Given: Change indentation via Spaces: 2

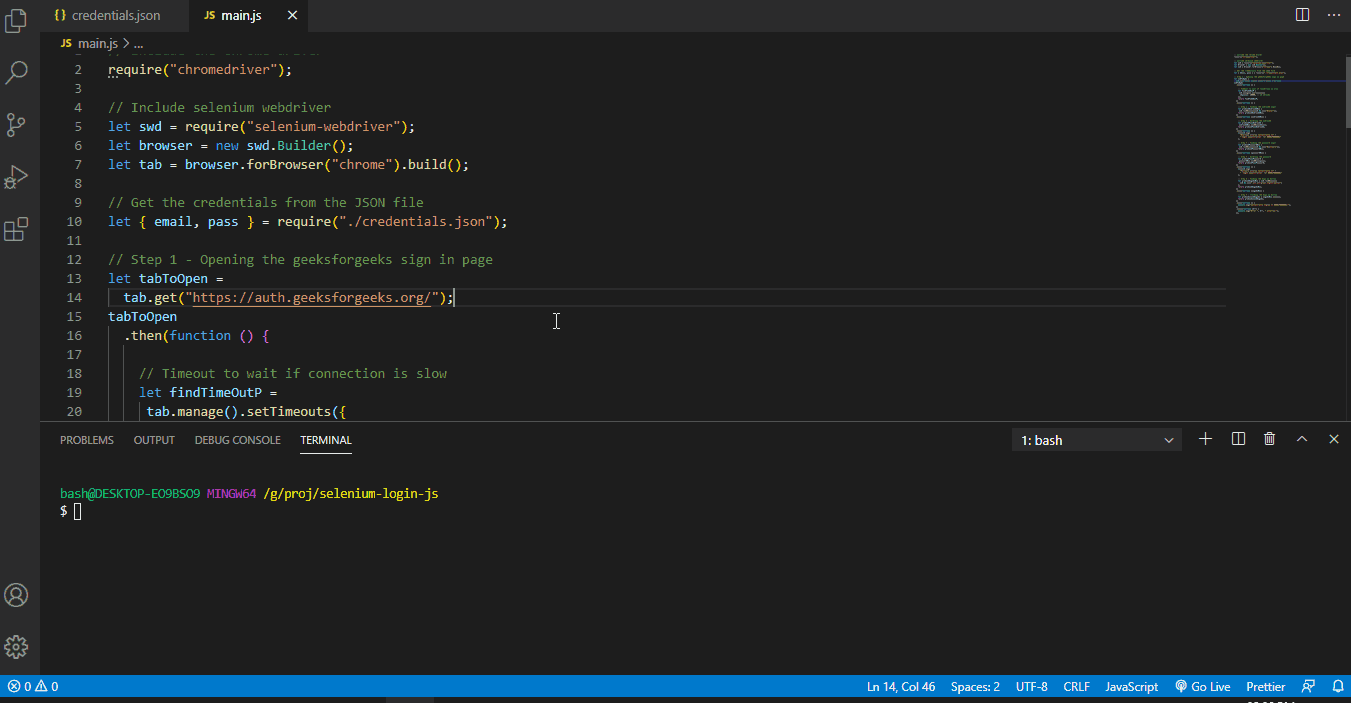Looking at the screenshot, I should tap(974, 686).
